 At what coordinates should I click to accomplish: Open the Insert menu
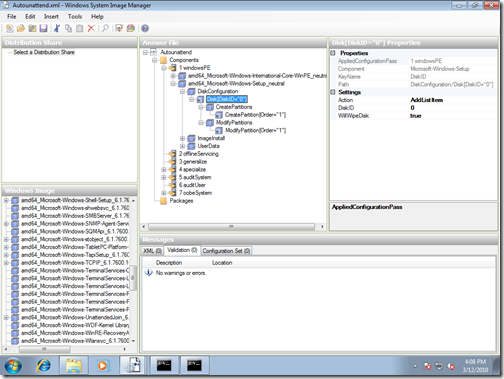coord(51,17)
